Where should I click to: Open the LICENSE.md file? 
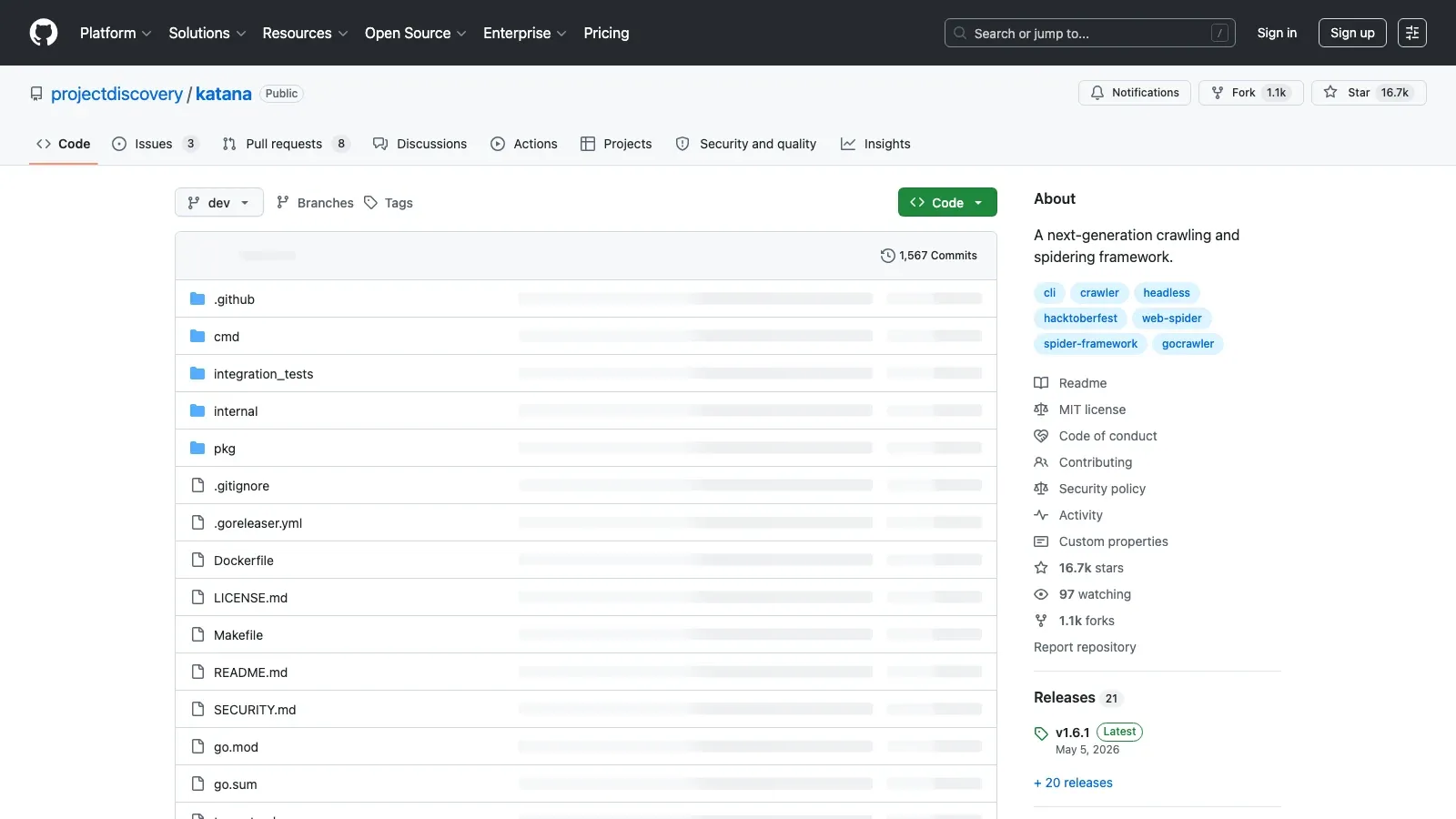(250, 598)
